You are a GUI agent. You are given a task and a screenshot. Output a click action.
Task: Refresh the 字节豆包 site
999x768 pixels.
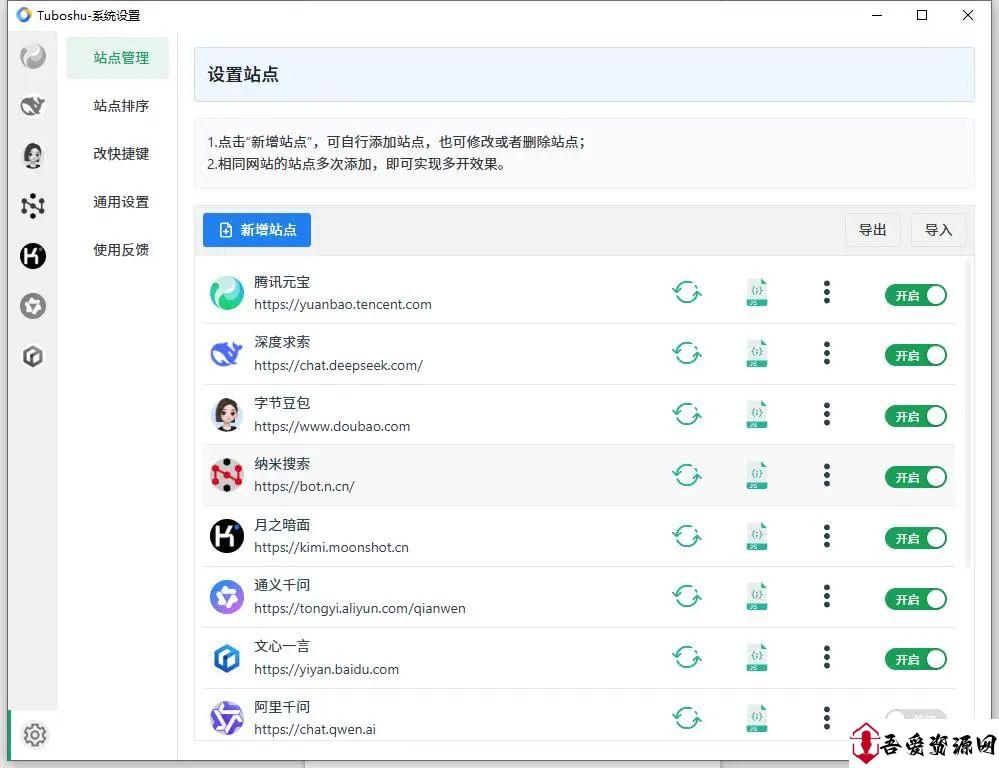click(687, 414)
